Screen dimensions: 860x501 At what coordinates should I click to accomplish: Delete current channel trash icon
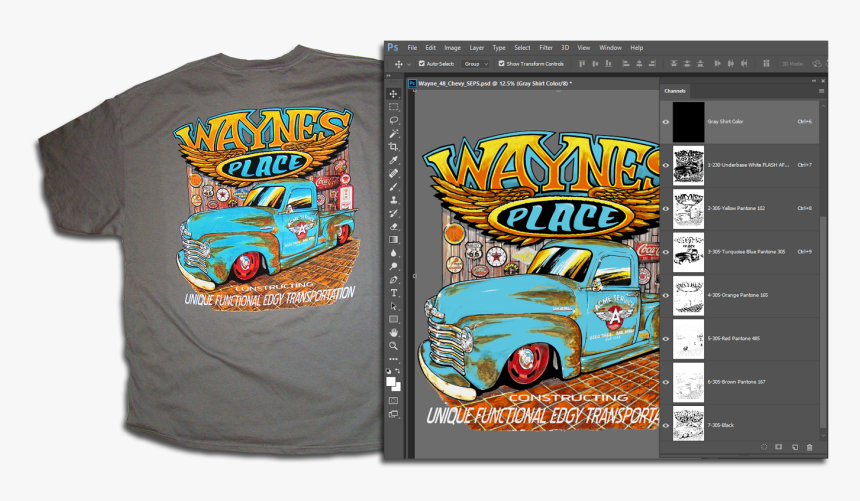point(810,447)
